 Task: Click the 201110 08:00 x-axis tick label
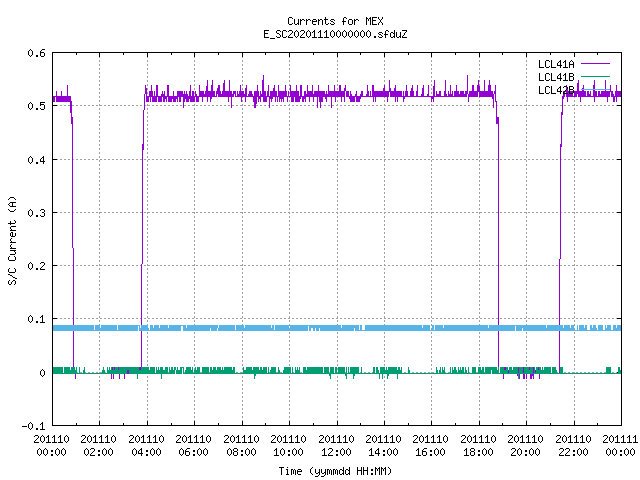(x=242, y=446)
